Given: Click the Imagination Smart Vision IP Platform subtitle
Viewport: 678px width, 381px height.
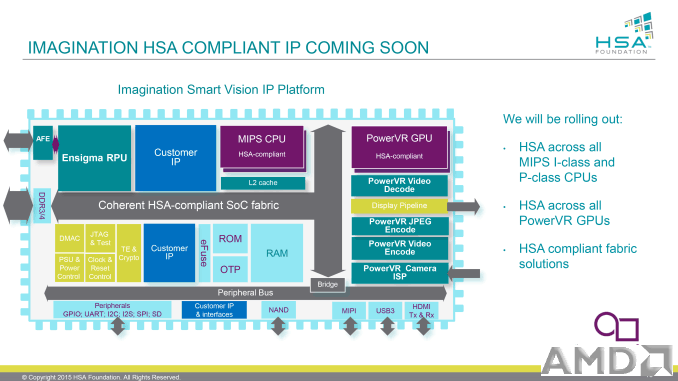Looking at the screenshot, I should [221, 90].
